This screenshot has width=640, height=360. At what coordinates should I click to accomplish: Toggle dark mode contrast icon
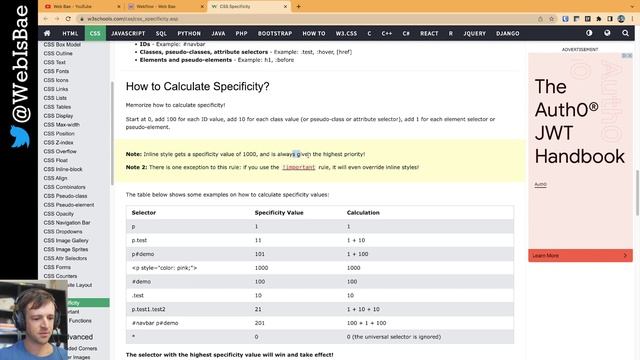click(589, 33)
